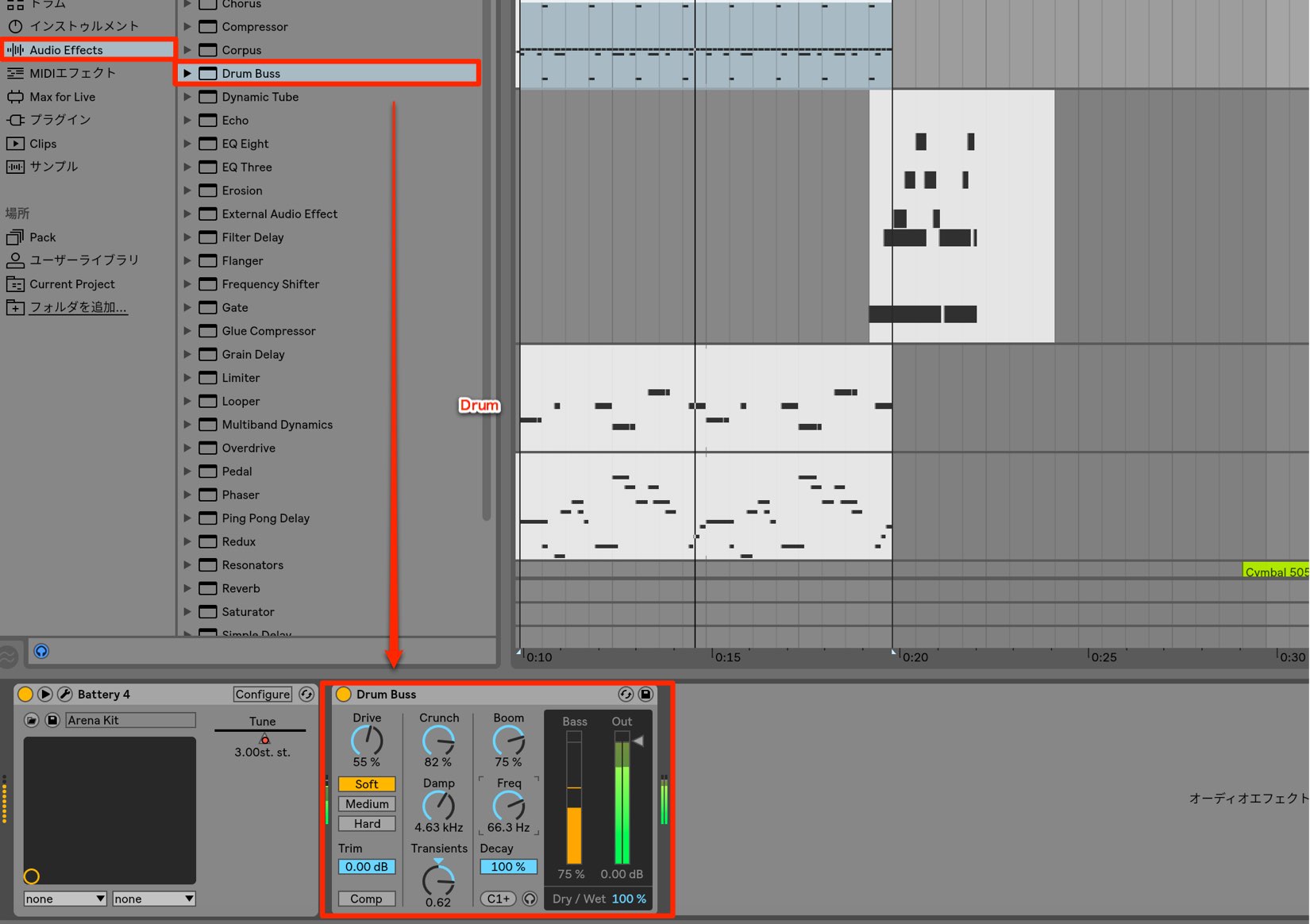
Task: Click the Glue Compressor folder icon
Action: click(x=208, y=331)
